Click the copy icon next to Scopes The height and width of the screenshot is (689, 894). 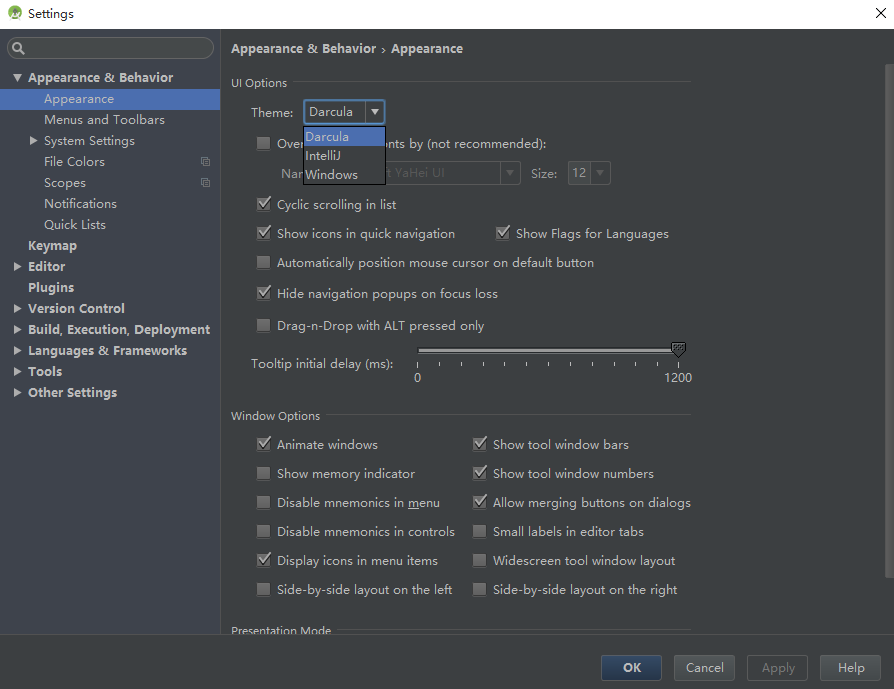pyautogui.click(x=205, y=183)
